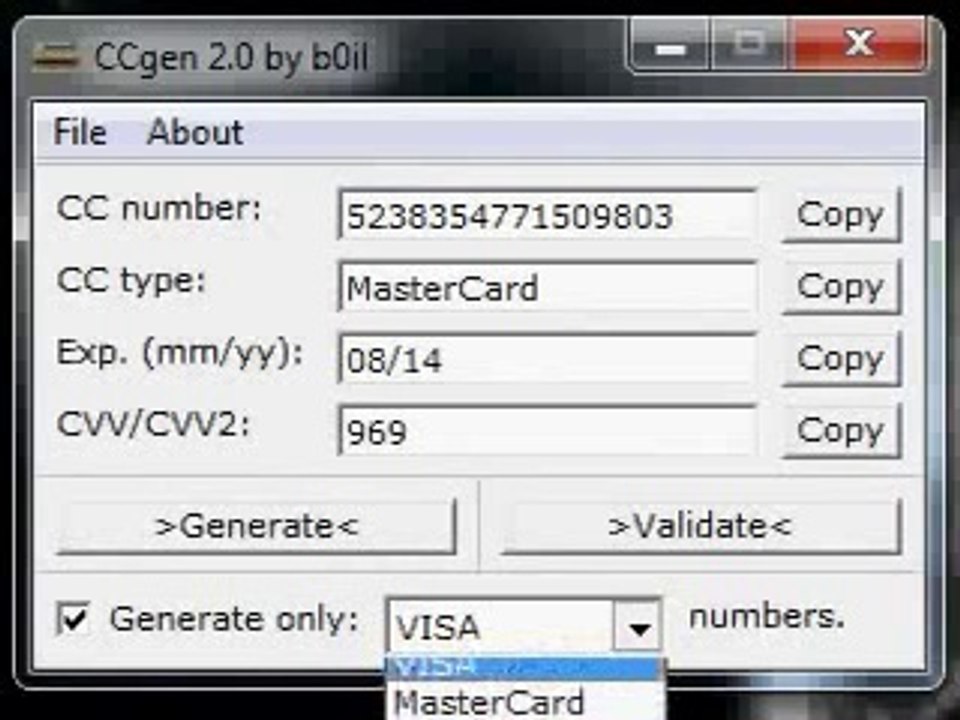Click the >Validate< button
The height and width of the screenshot is (720, 960).
(x=701, y=527)
